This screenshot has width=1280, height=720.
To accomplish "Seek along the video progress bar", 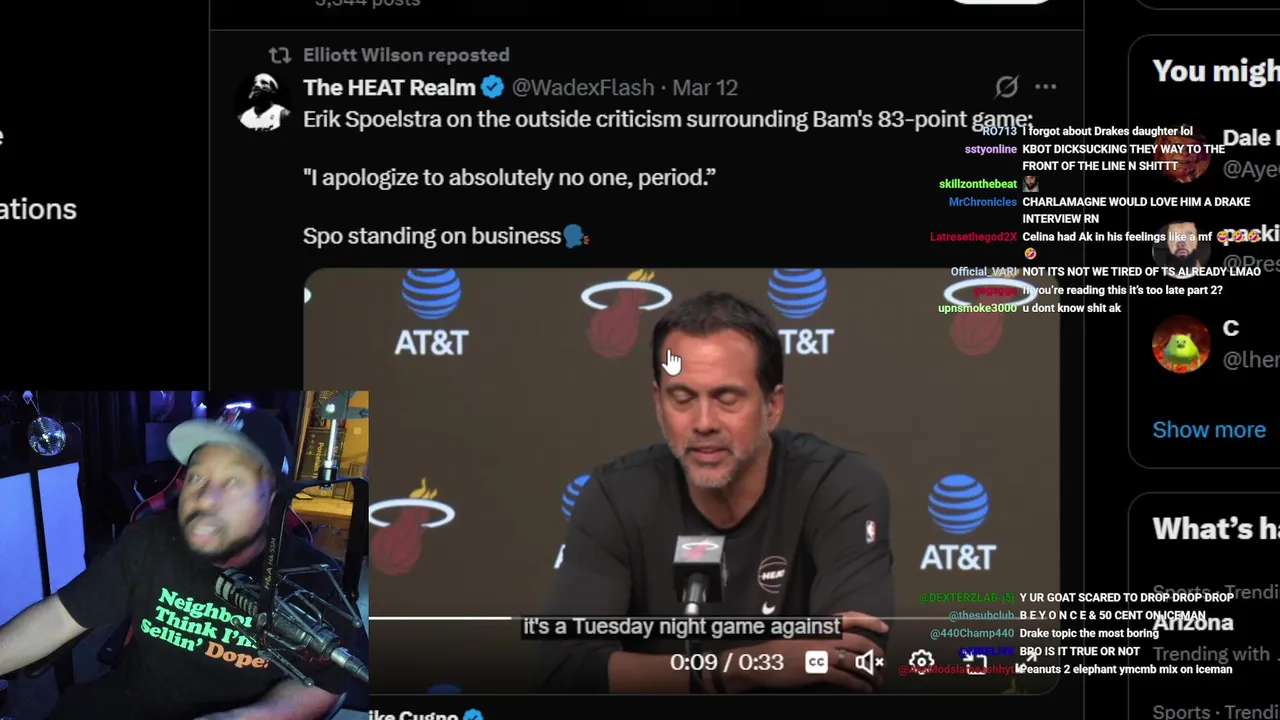I will 714,617.
